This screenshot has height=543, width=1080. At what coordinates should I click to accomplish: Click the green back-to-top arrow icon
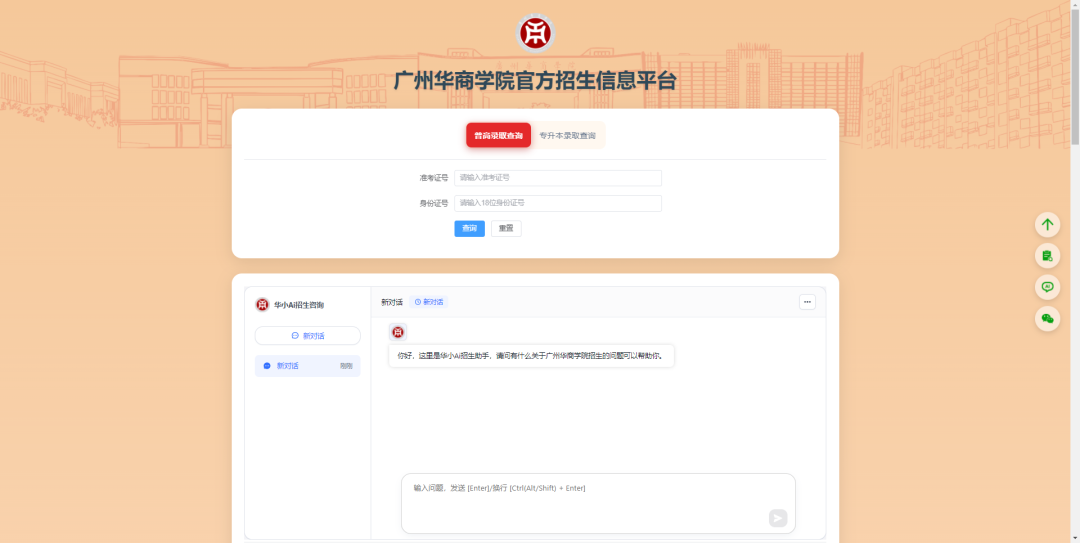pyautogui.click(x=1047, y=225)
